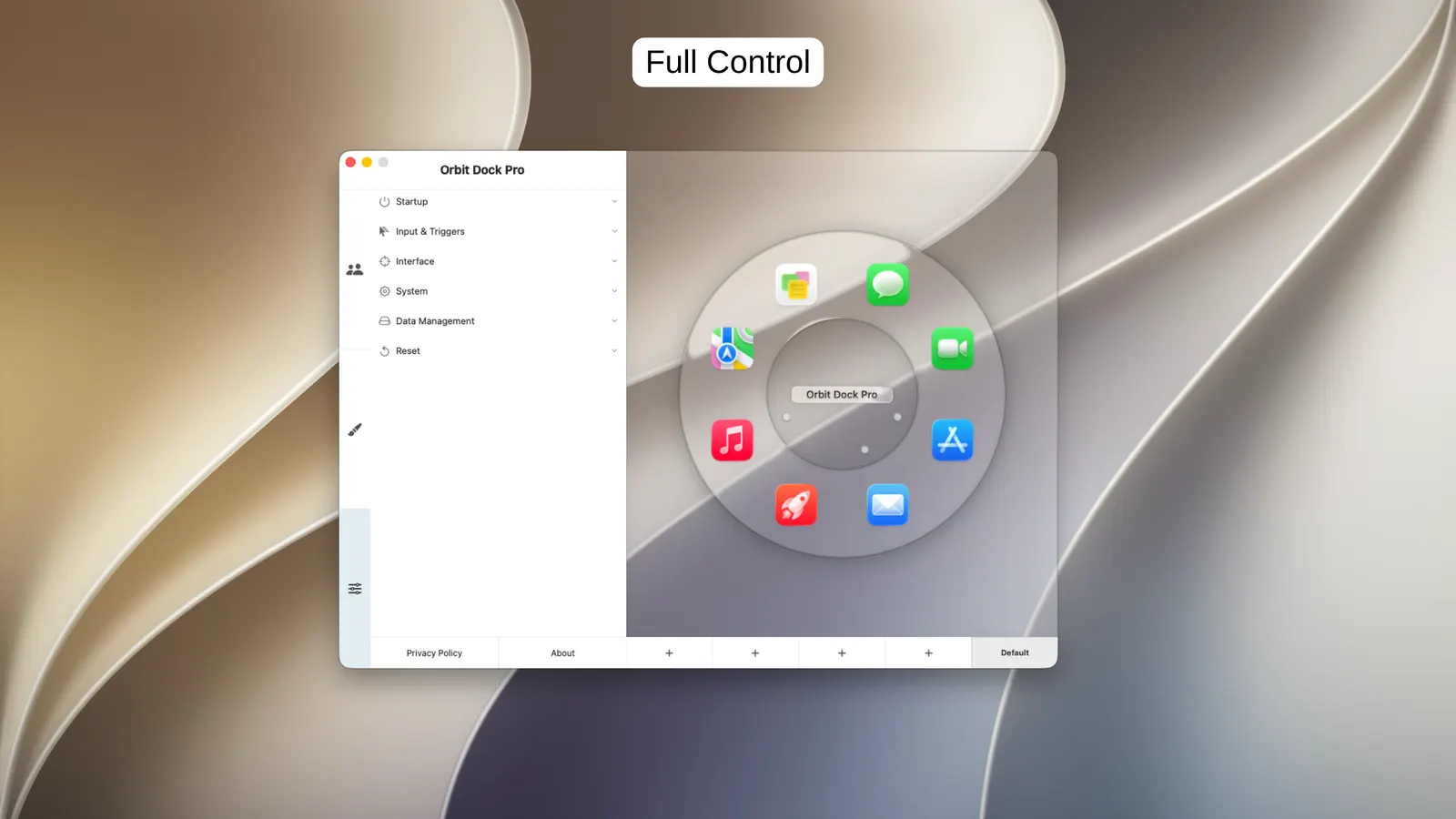
Task: Select the sliders settings sidebar icon
Action: point(355,589)
